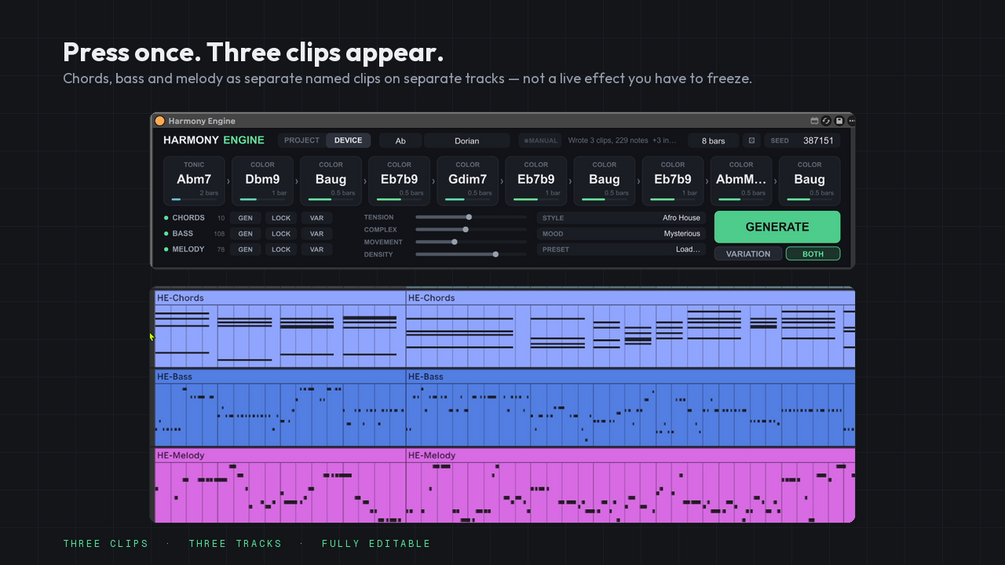The height and width of the screenshot is (565, 1005).
Task: Open the STYLE Afro House dropdown
Action: 621,218
